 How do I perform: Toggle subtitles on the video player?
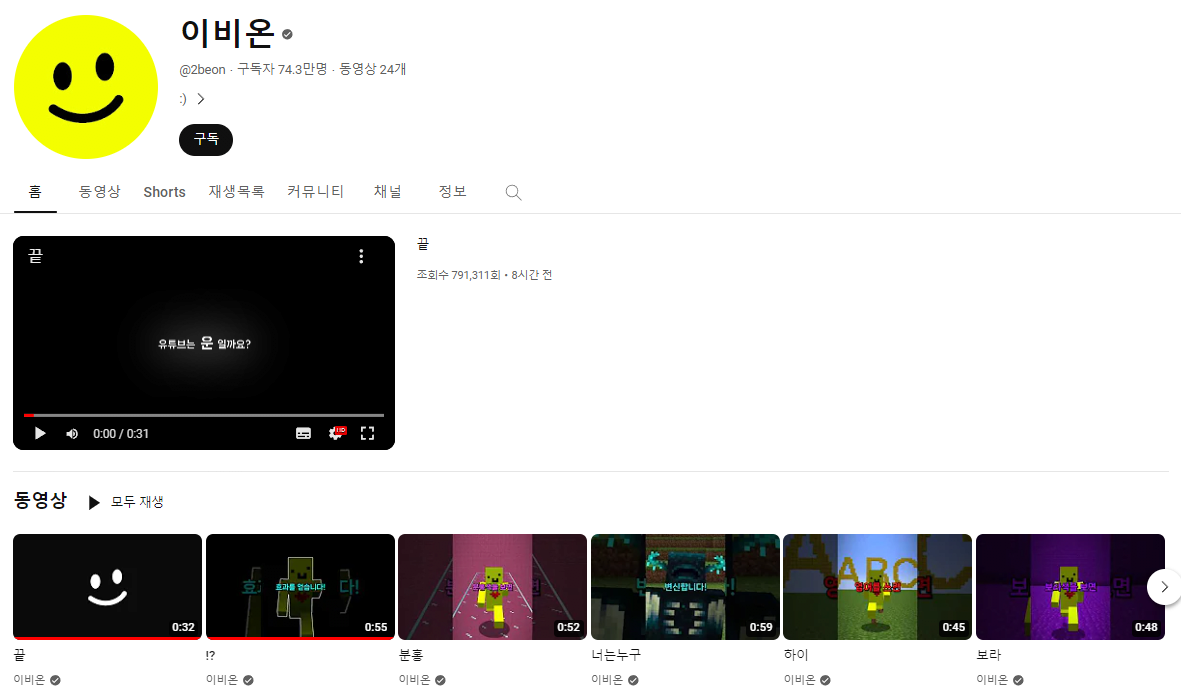pos(304,433)
